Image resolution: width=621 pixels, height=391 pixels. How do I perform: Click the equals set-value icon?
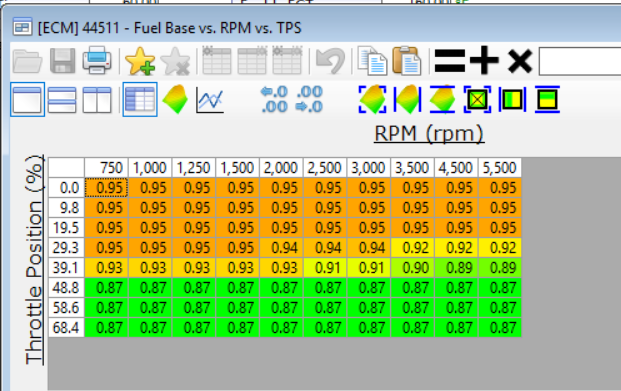450,61
